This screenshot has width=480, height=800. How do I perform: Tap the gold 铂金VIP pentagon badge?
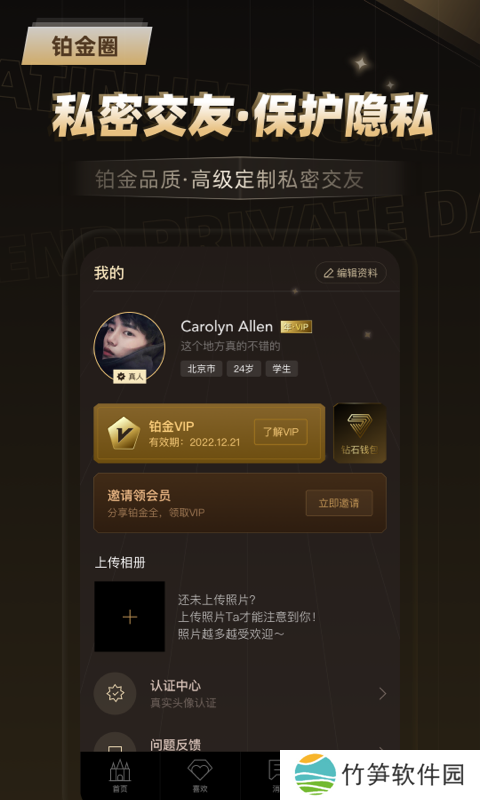click(x=124, y=433)
